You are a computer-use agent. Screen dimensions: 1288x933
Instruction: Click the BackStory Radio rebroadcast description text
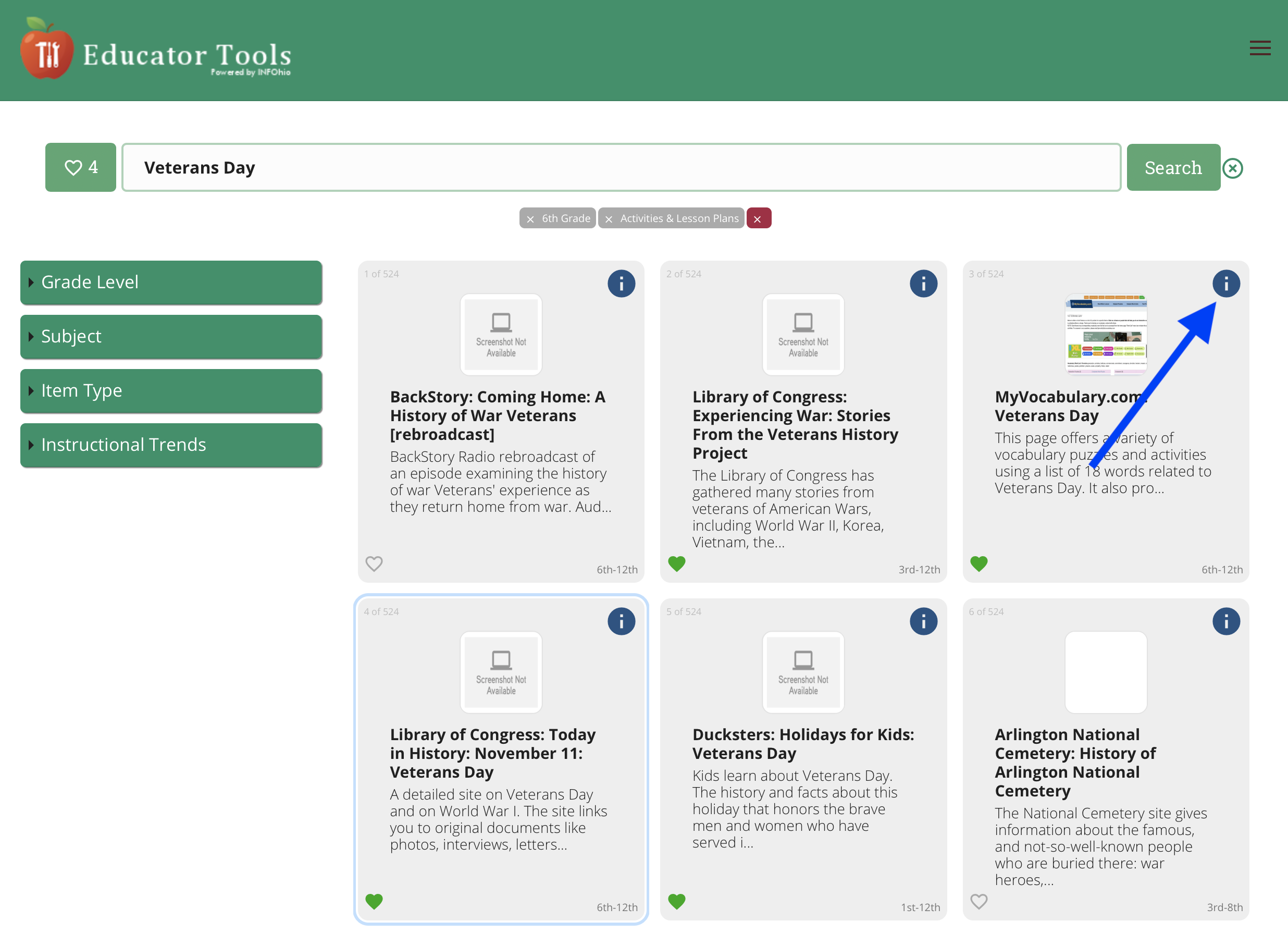click(500, 482)
